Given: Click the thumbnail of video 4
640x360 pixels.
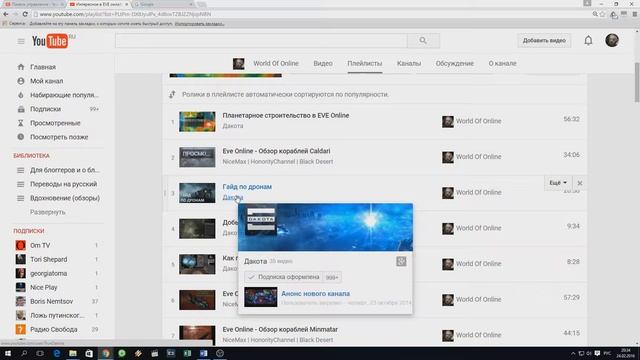Looking at the screenshot, I should pos(197,229).
